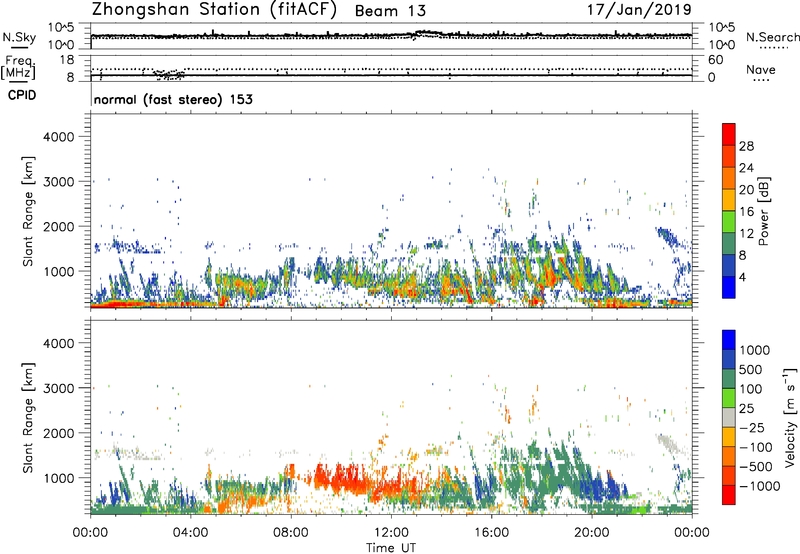
Task: Click the '28' tick on Power colorbar
Action: [x=746, y=146]
